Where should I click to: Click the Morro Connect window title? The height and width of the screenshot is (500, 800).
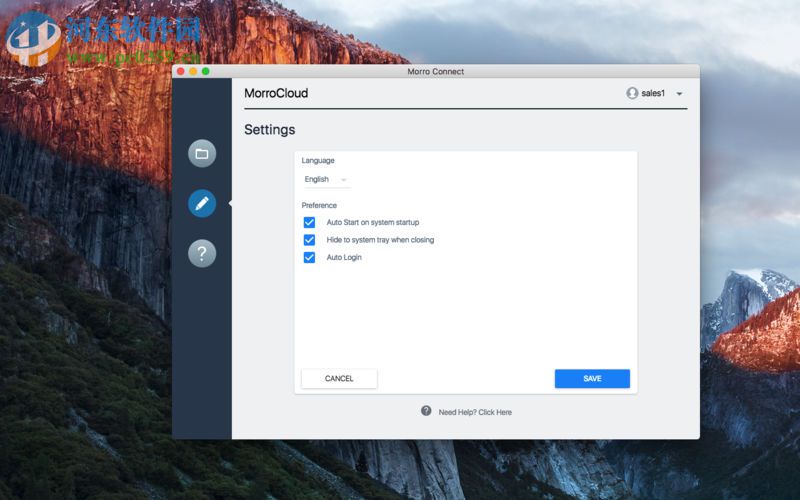click(436, 71)
